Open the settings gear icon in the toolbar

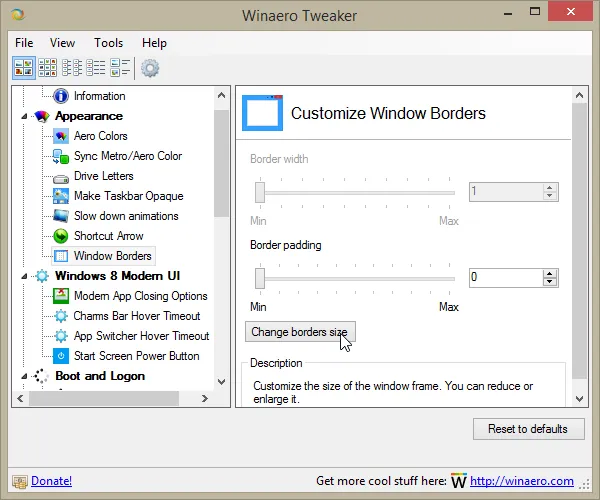click(150, 68)
